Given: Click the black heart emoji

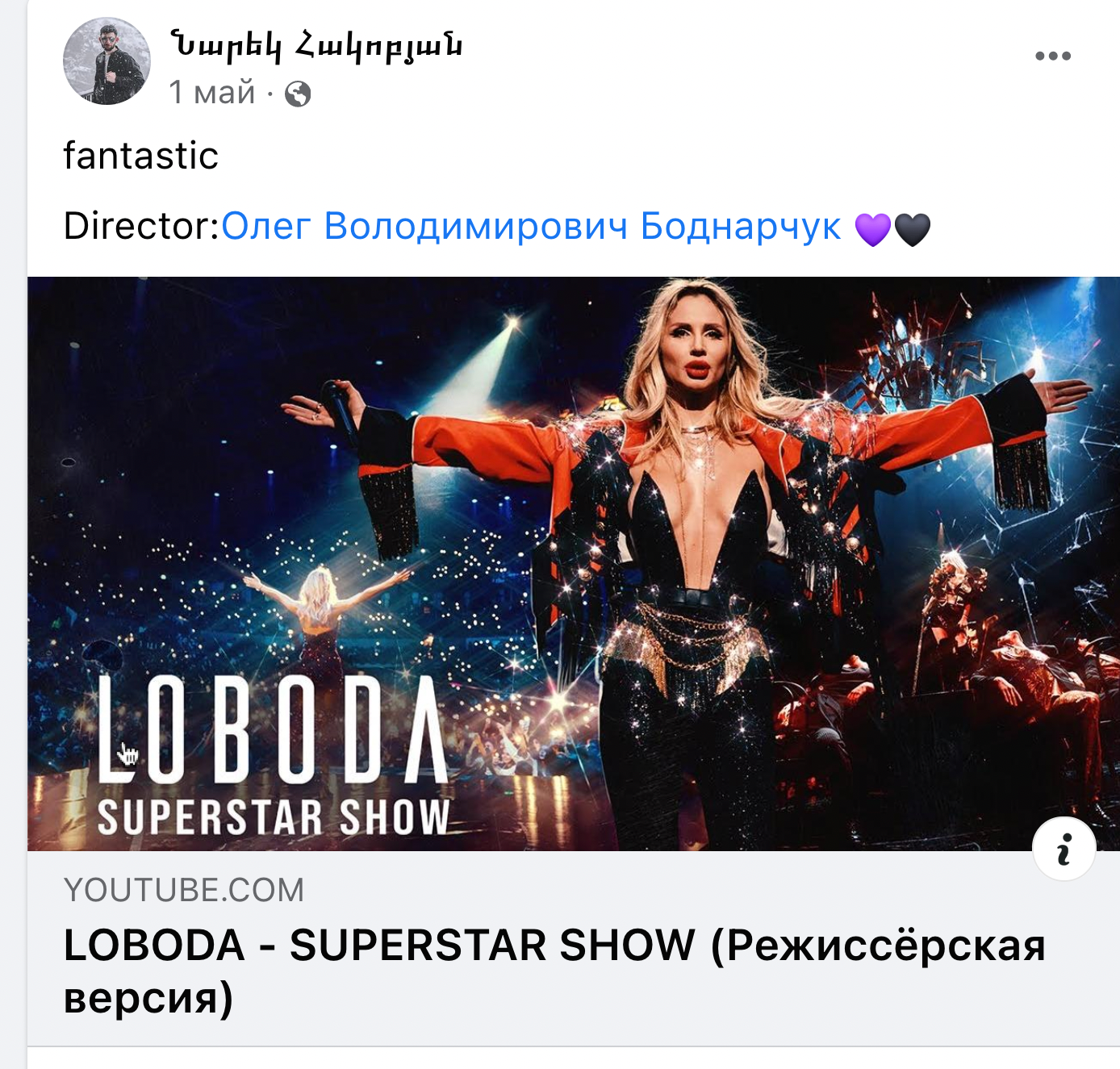Looking at the screenshot, I should pos(912,229).
